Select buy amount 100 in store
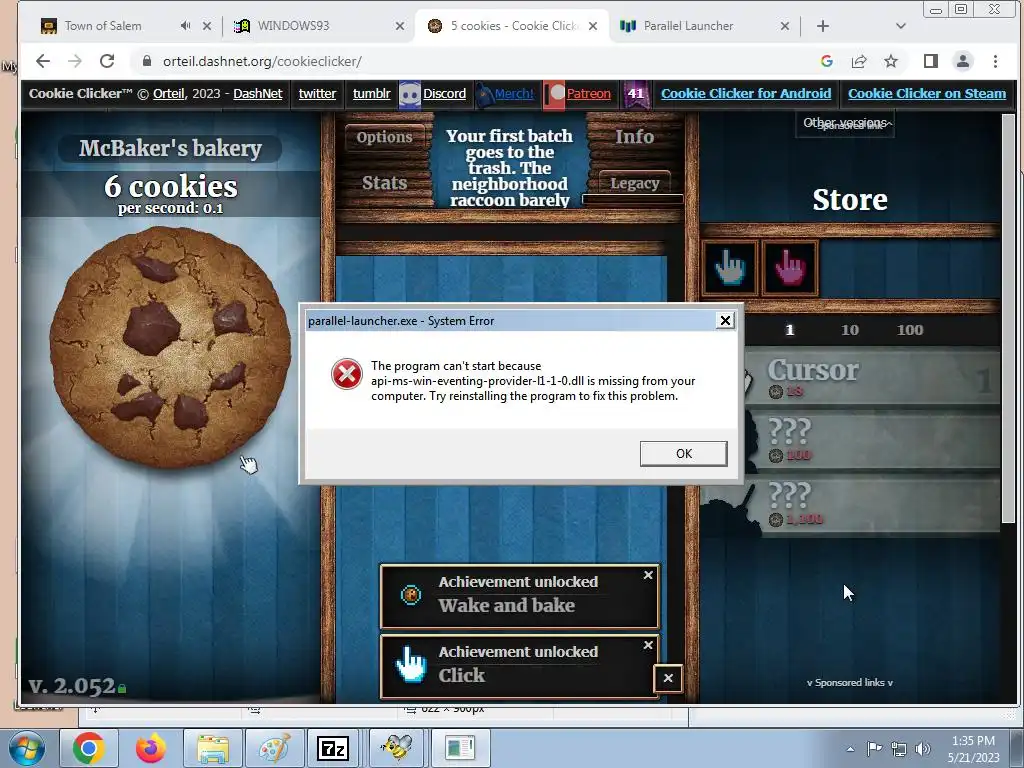The height and width of the screenshot is (768, 1024). point(910,330)
